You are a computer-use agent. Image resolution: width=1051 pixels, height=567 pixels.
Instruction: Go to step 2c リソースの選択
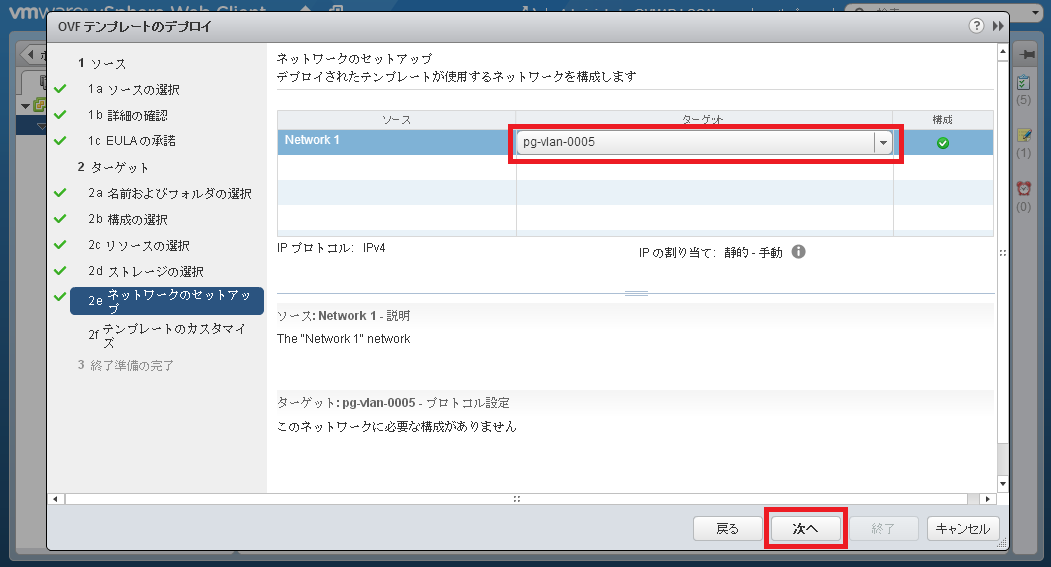click(139, 245)
